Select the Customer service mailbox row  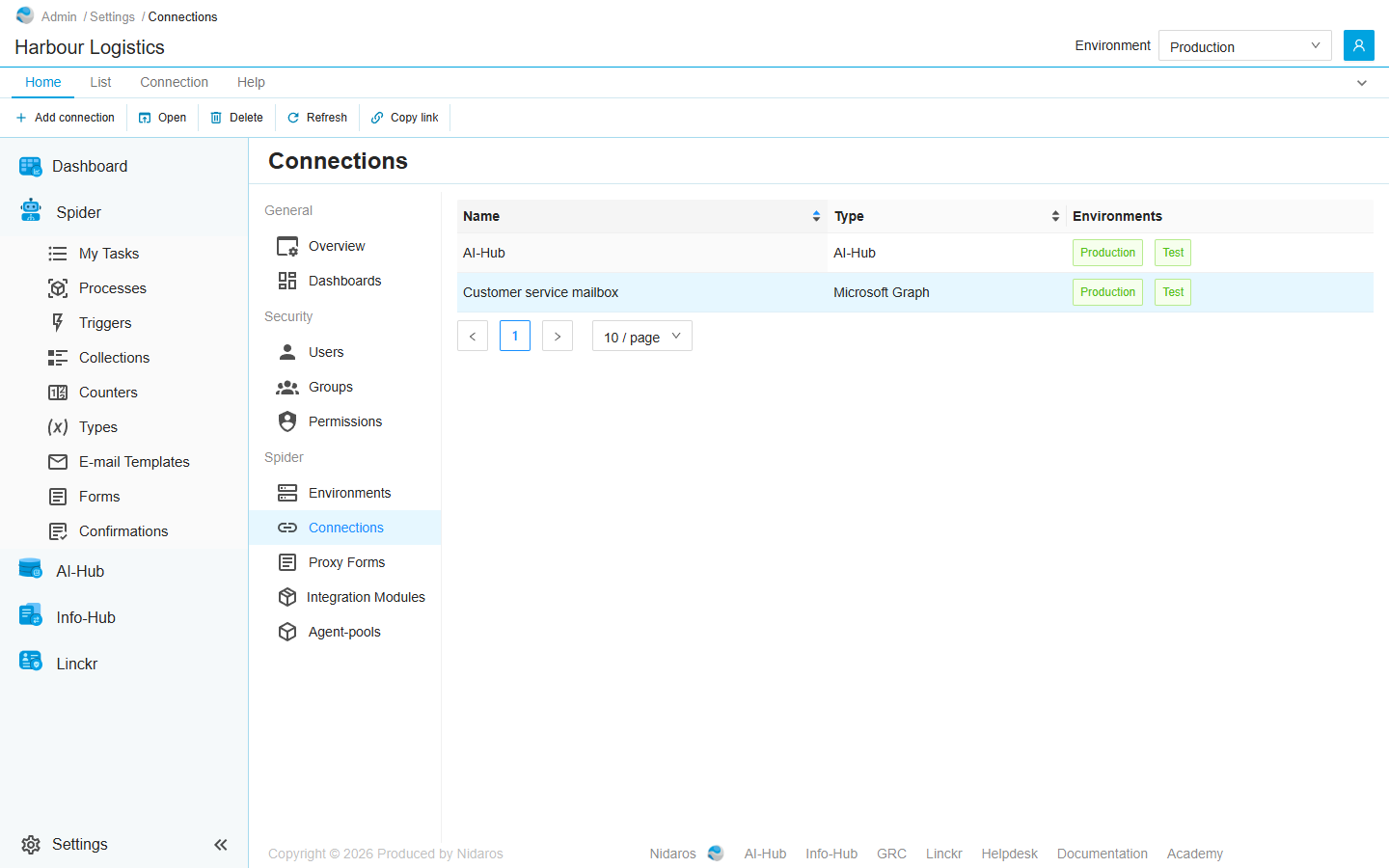tap(915, 292)
